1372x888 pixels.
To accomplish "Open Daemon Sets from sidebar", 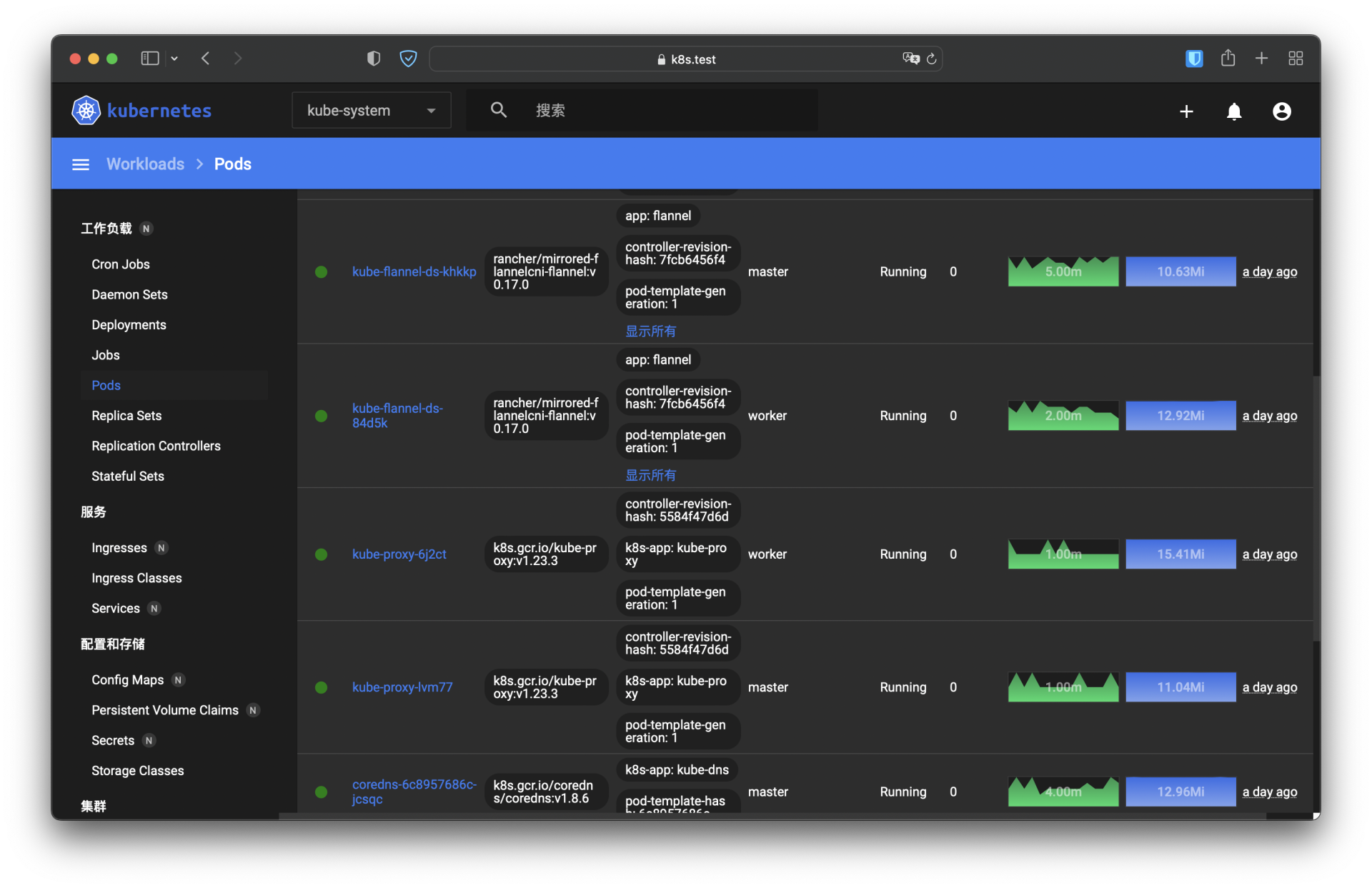I will (x=129, y=294).
